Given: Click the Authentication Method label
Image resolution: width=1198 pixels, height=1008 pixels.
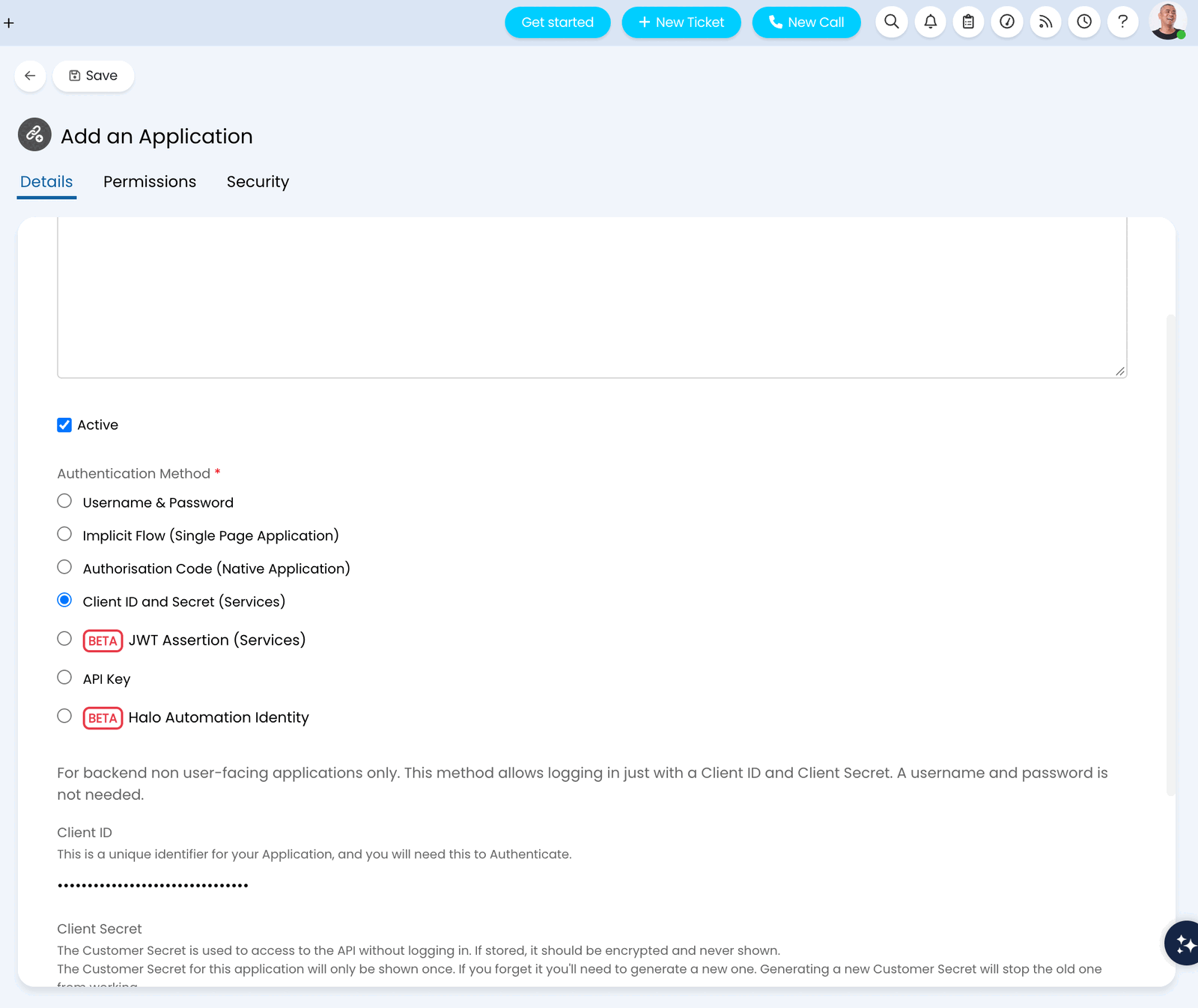Looking at the screenshot, I should 134,474.
